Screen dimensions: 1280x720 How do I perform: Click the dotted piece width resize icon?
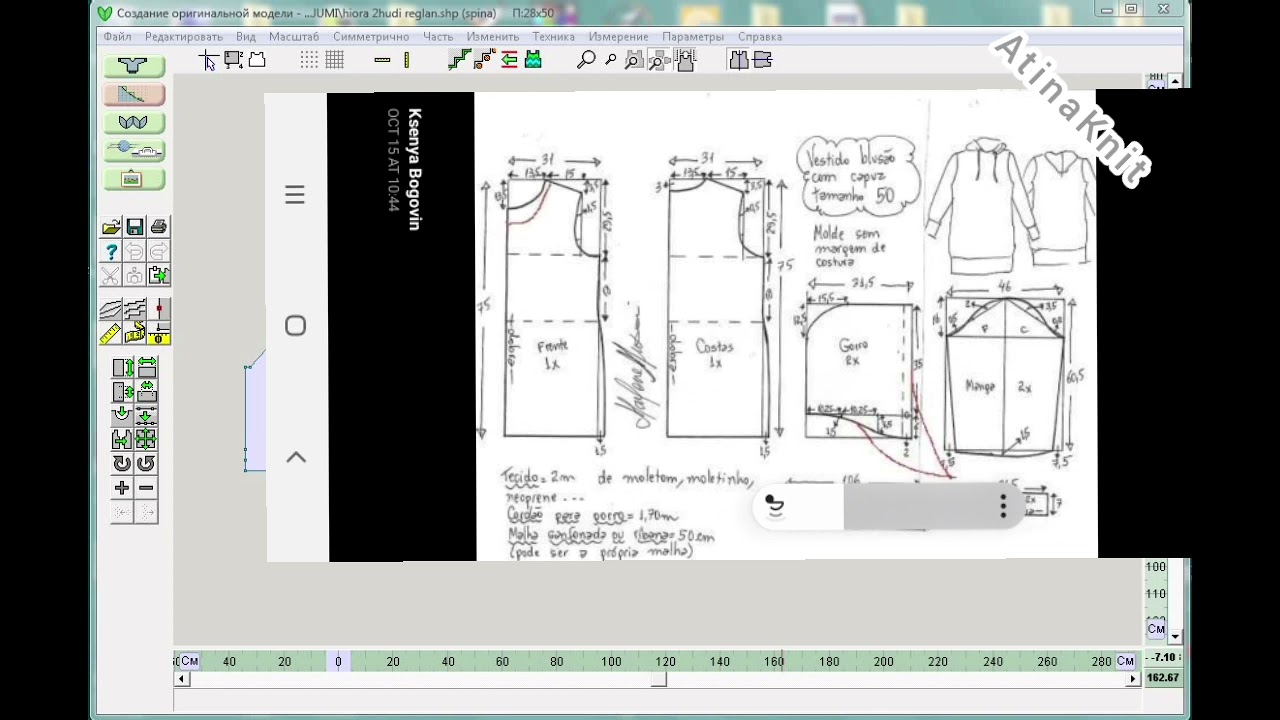pyautogui.click(x=146, y=392)
